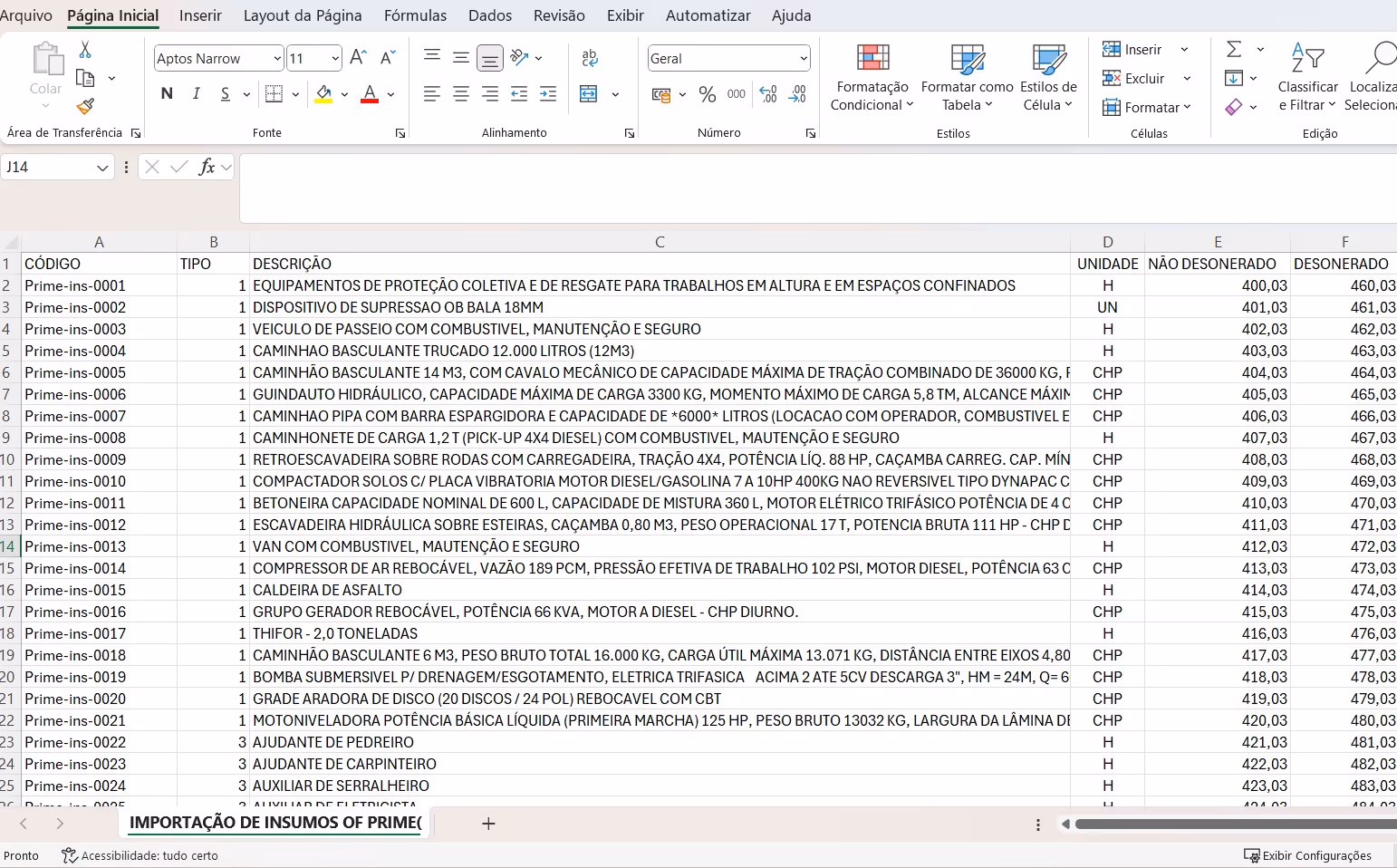Click Acessibilidade: tudo certo status
1397x868 pixels.
[x=140, y=855]
